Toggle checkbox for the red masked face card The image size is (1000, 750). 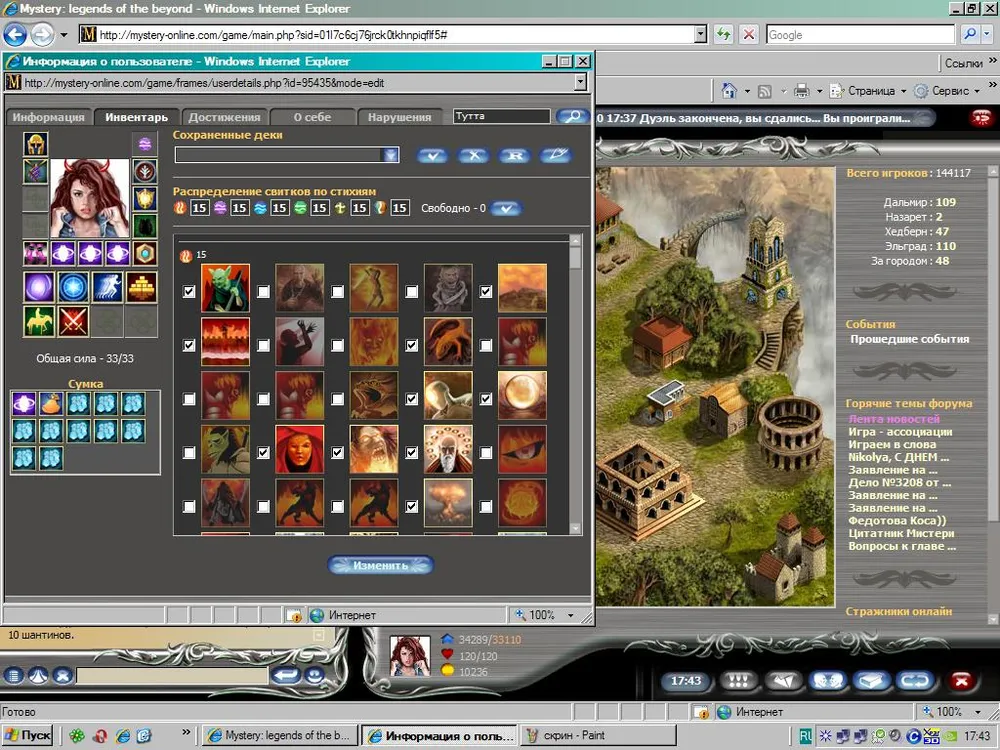[264, 453]
